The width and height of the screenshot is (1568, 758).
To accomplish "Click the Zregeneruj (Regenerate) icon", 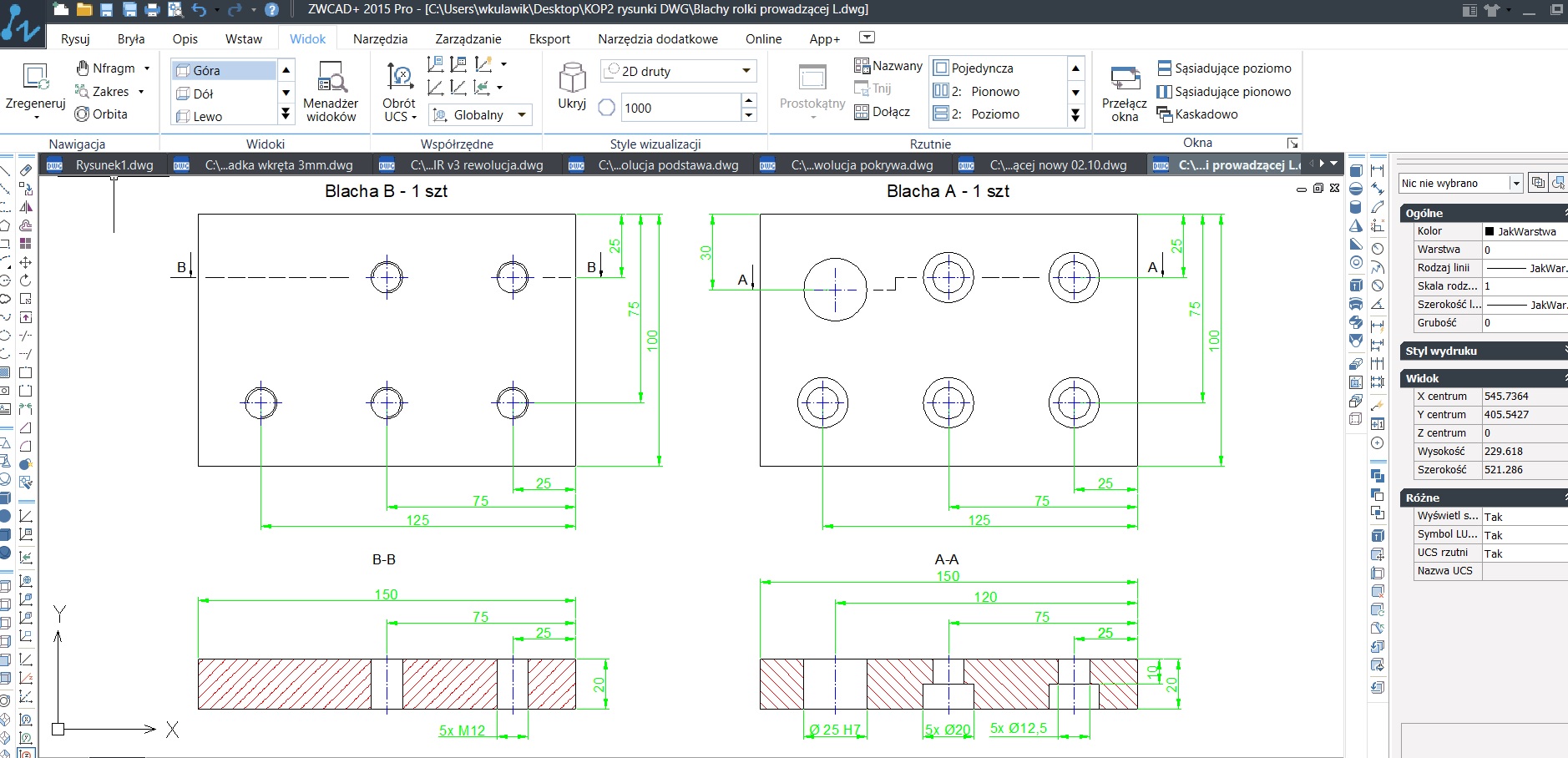I will [35, 77].
